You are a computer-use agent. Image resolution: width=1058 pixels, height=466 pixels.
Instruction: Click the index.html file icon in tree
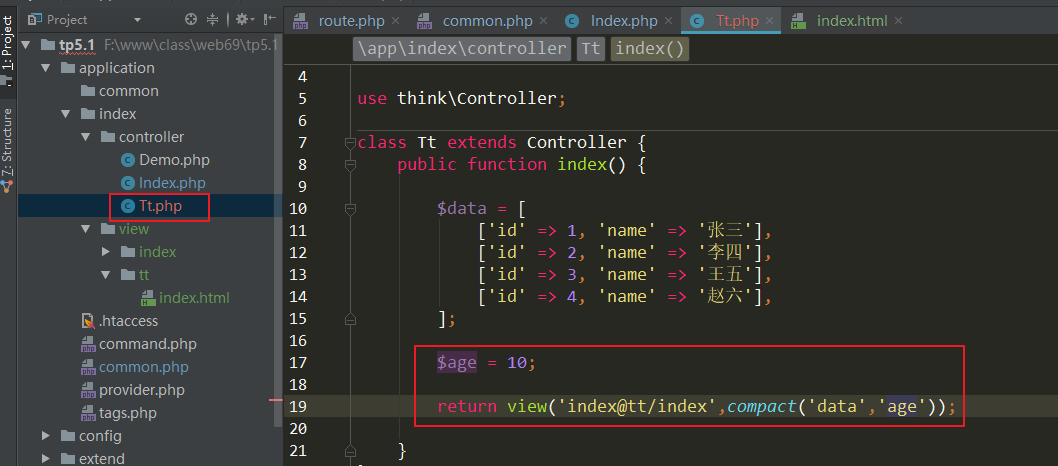pos(147,297)
